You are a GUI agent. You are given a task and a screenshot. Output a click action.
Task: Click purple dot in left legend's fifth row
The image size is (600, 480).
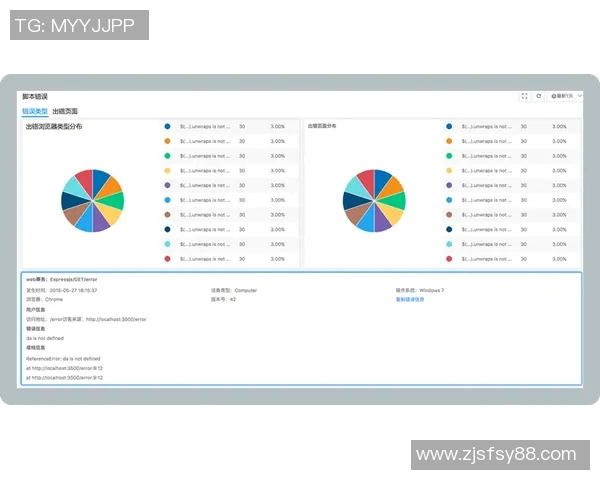click(168, 185)
